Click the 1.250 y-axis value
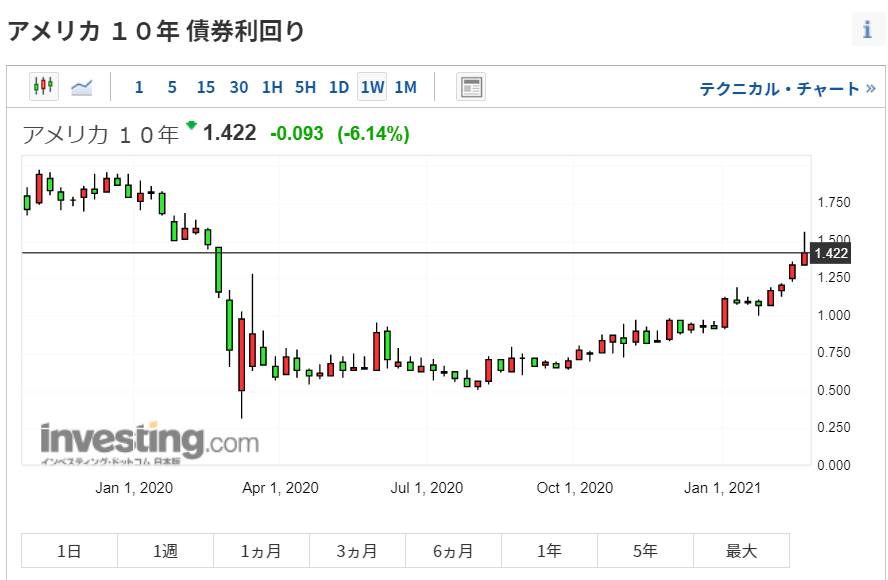 [x=834, y=277]
